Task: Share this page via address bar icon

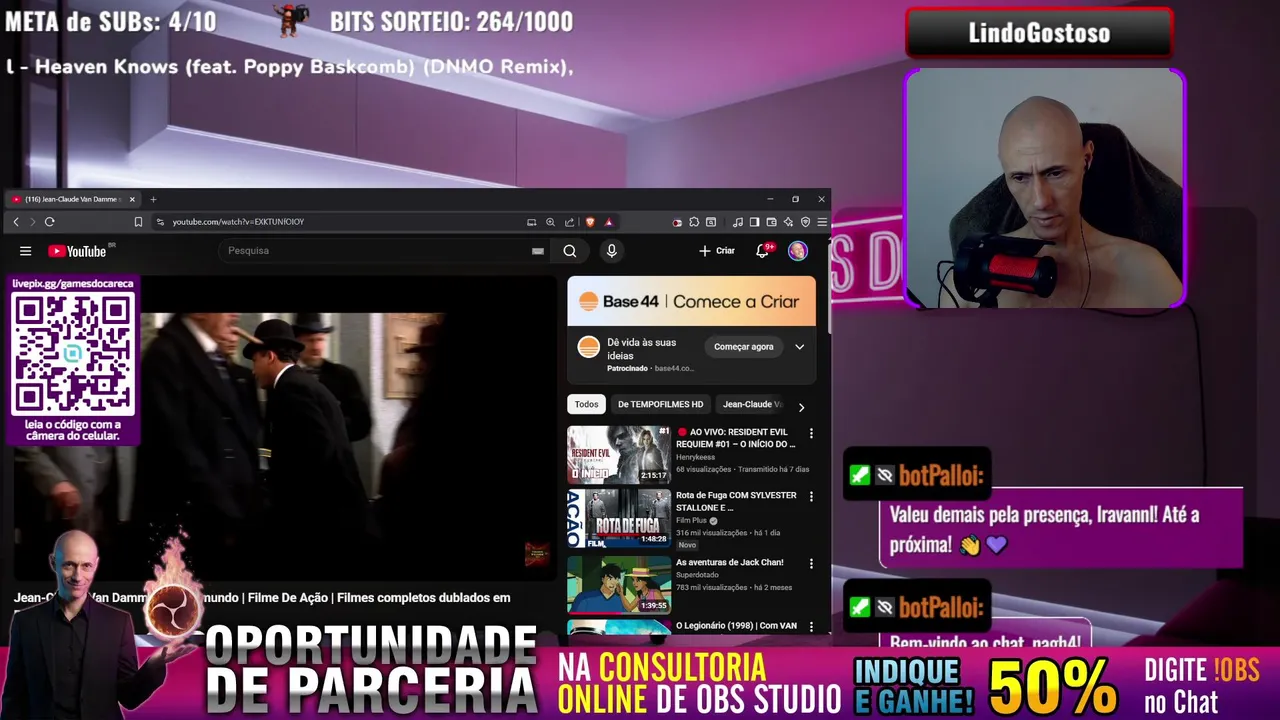Action: tap(569, 222)
